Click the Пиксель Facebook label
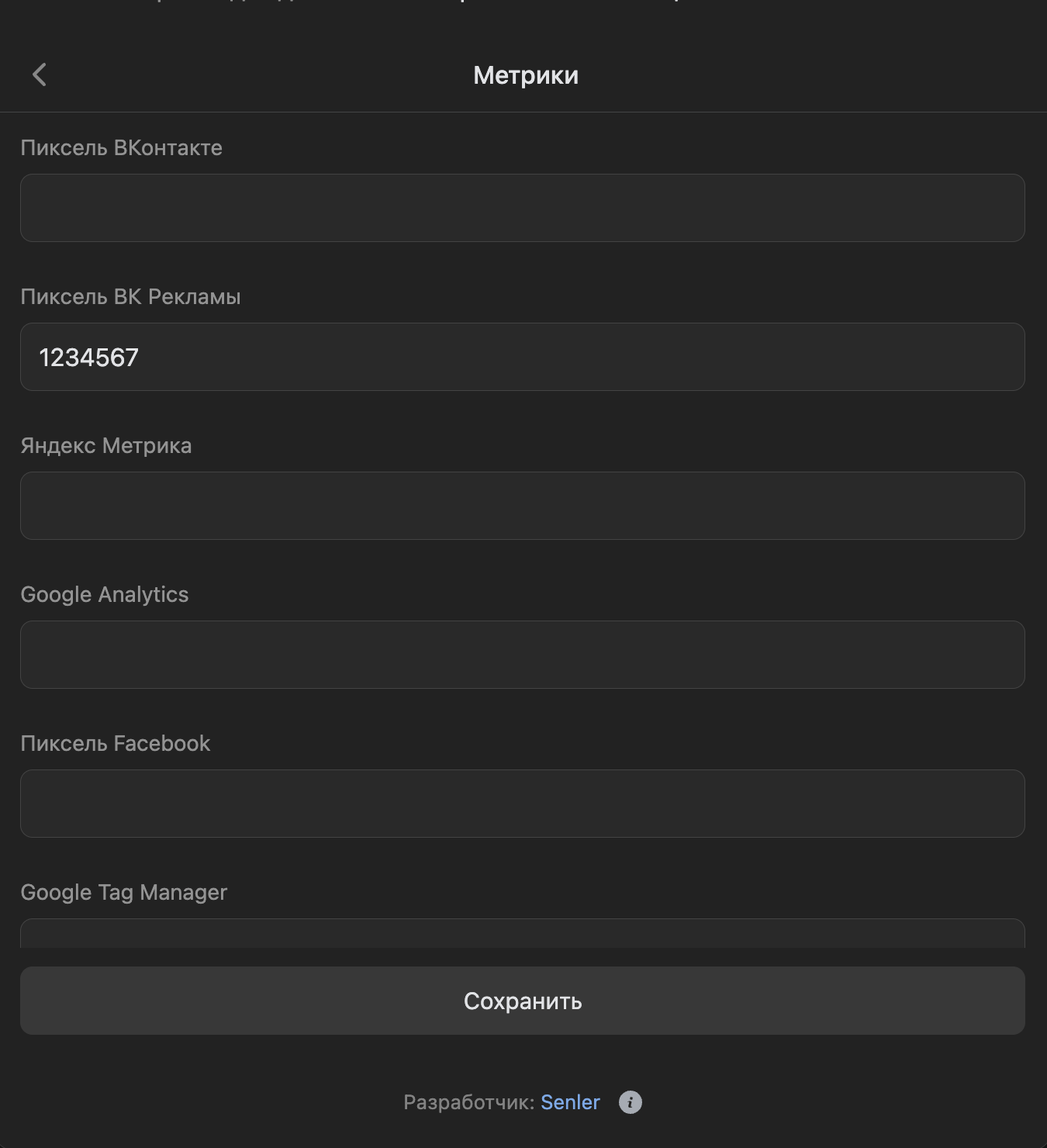Screen dimensions: 1047x1148 (x=115, y=744)
